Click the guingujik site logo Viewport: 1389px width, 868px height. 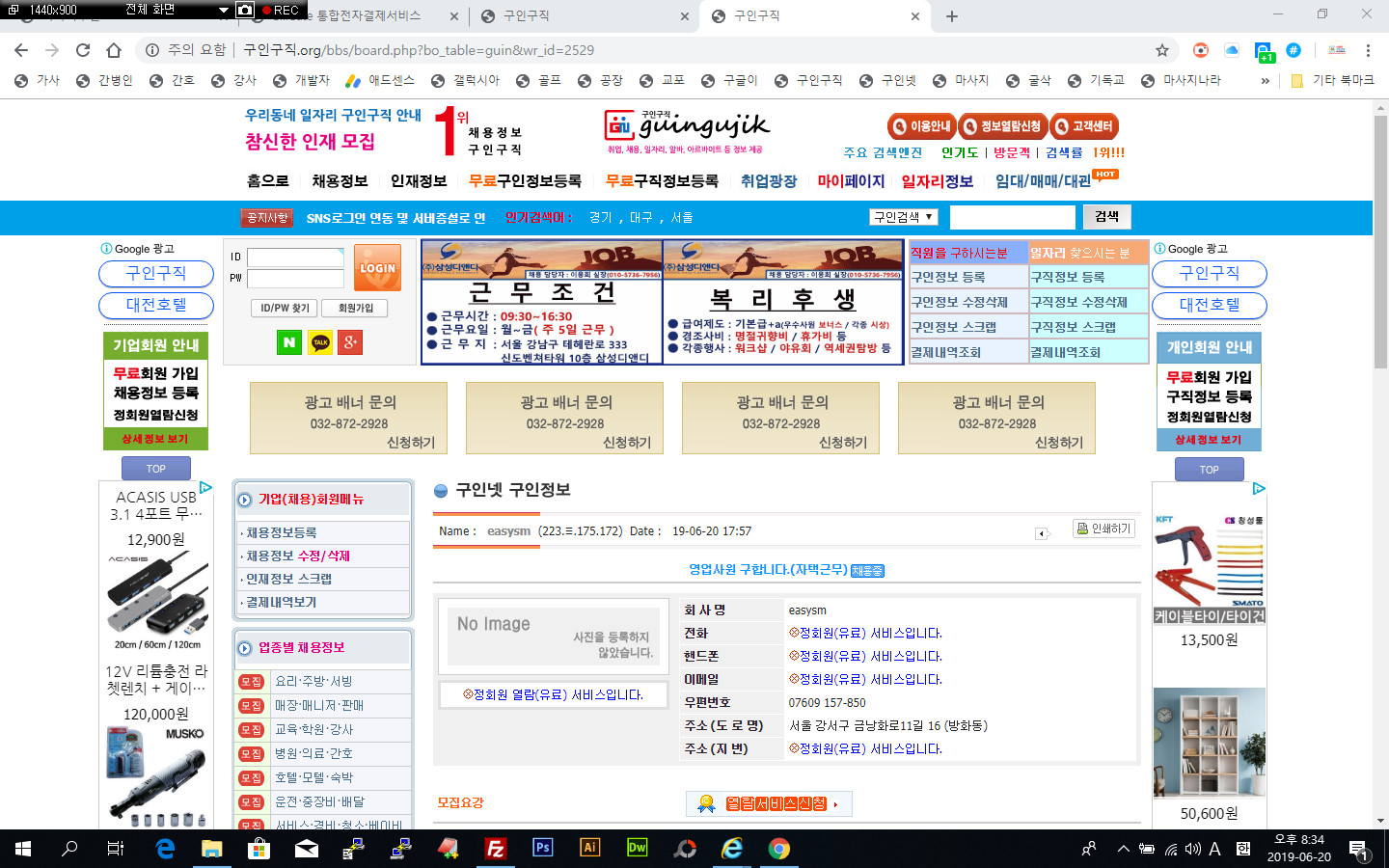[x=687, y=129]
